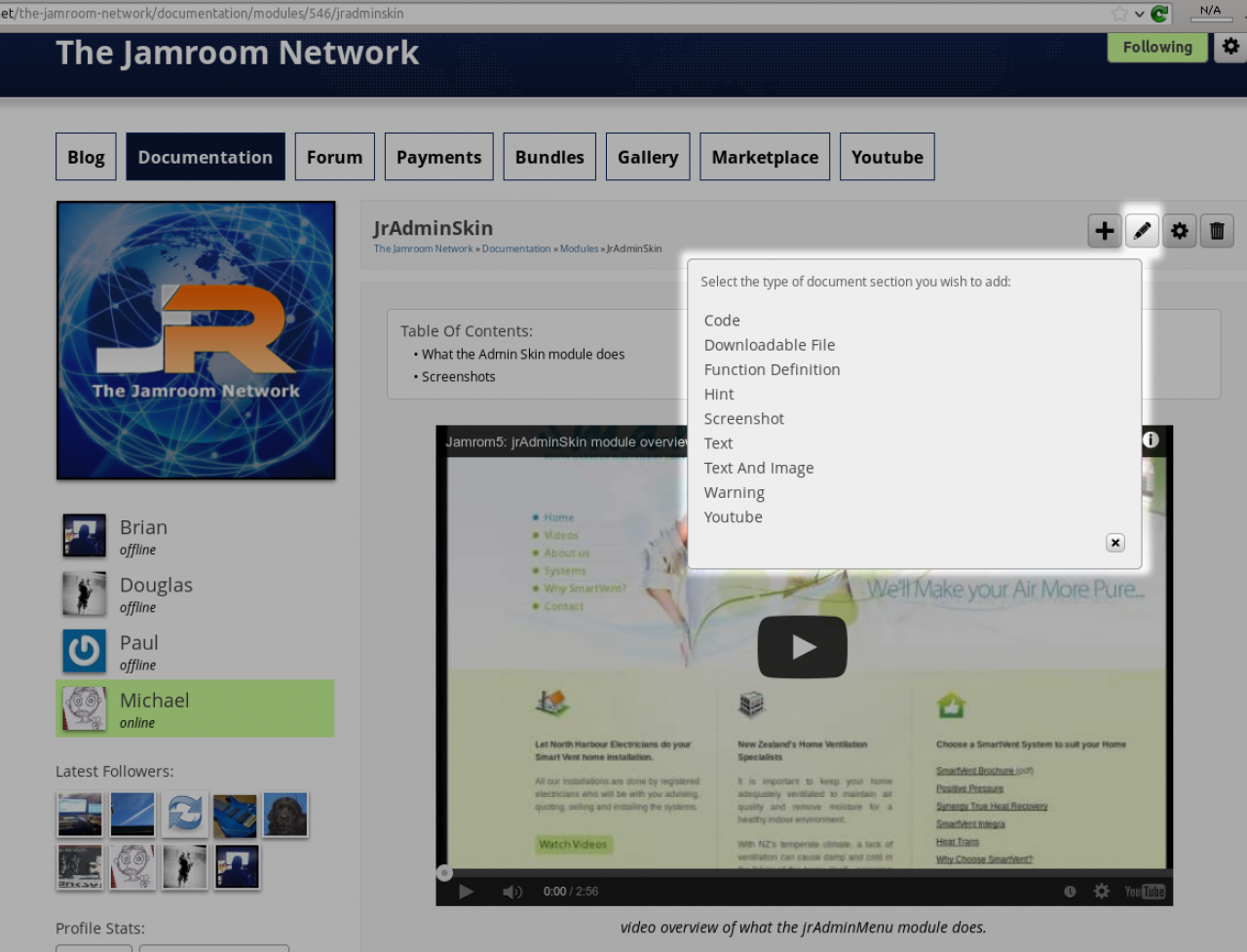Click The Jamroom Network profile image
The image size is (1247, 952).
coord(196,340)
